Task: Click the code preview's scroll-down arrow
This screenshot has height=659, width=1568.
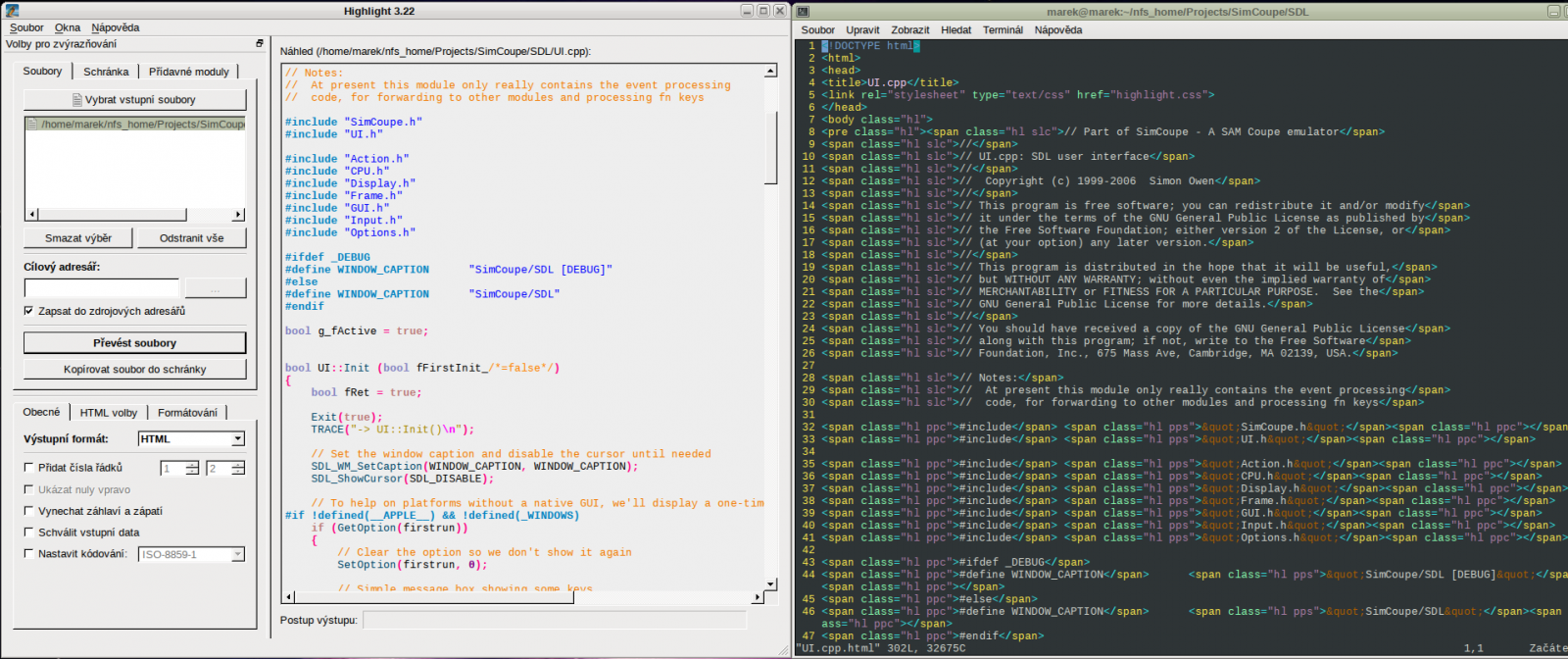Action: point(770,583)
